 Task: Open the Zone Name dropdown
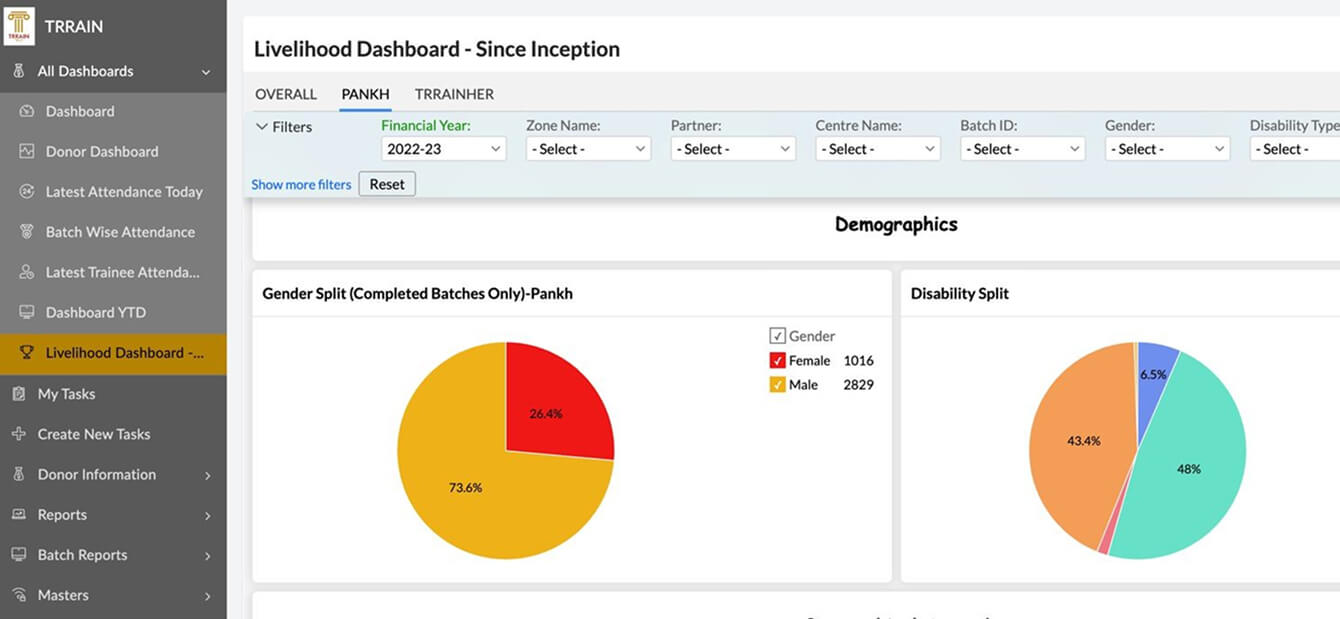(588, 147)
